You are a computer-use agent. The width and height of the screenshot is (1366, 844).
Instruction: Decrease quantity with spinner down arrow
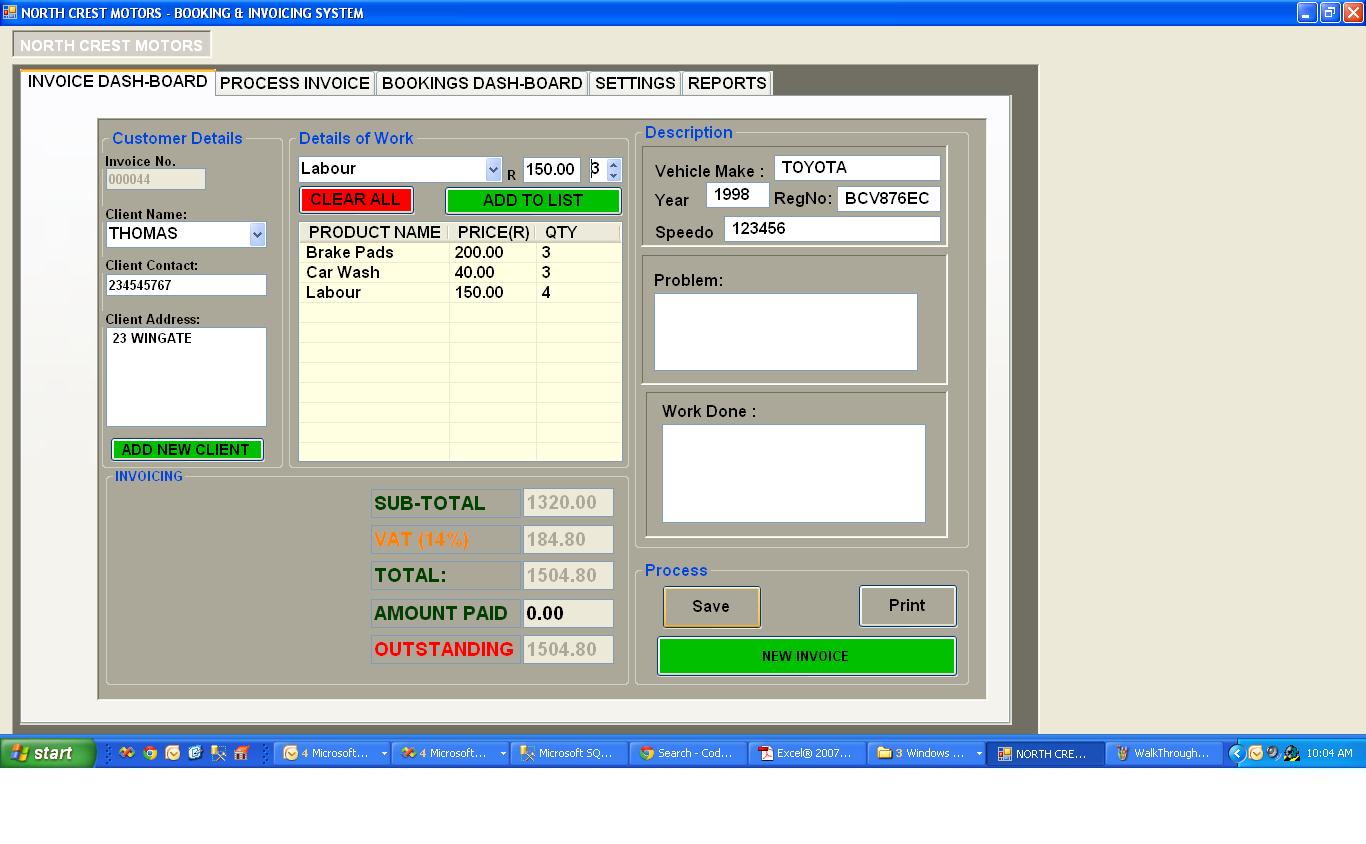point(614,176)
